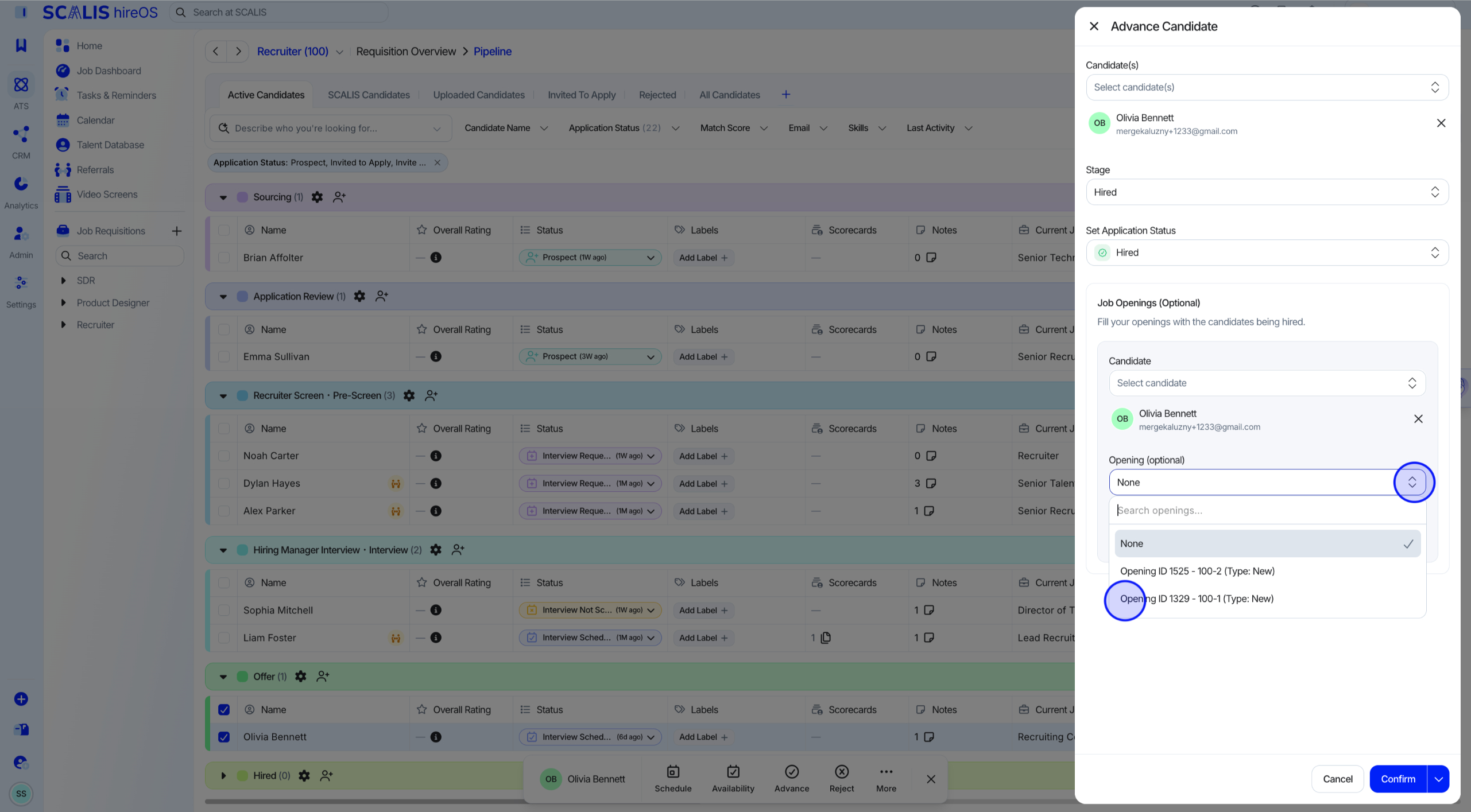Open Hired stage settings gear
Viewport: 1471px width, 812px height.
304,776
